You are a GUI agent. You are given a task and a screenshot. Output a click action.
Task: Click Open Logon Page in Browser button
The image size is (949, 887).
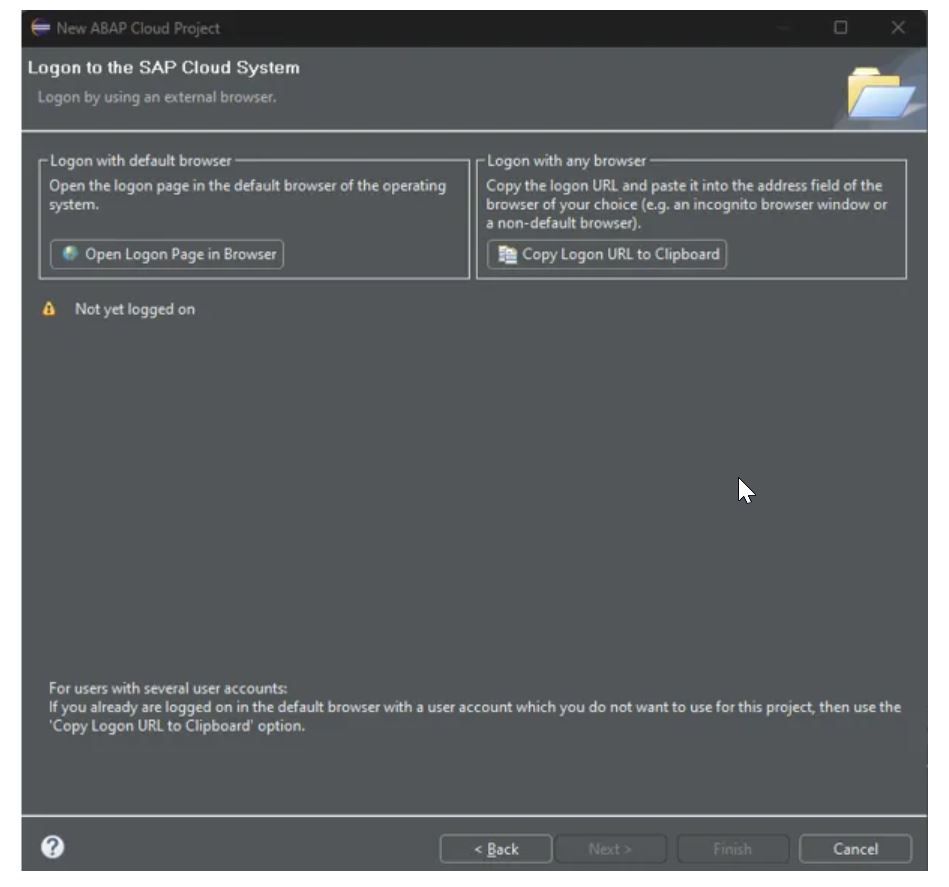pyautogui.click(x=166, y=254)
